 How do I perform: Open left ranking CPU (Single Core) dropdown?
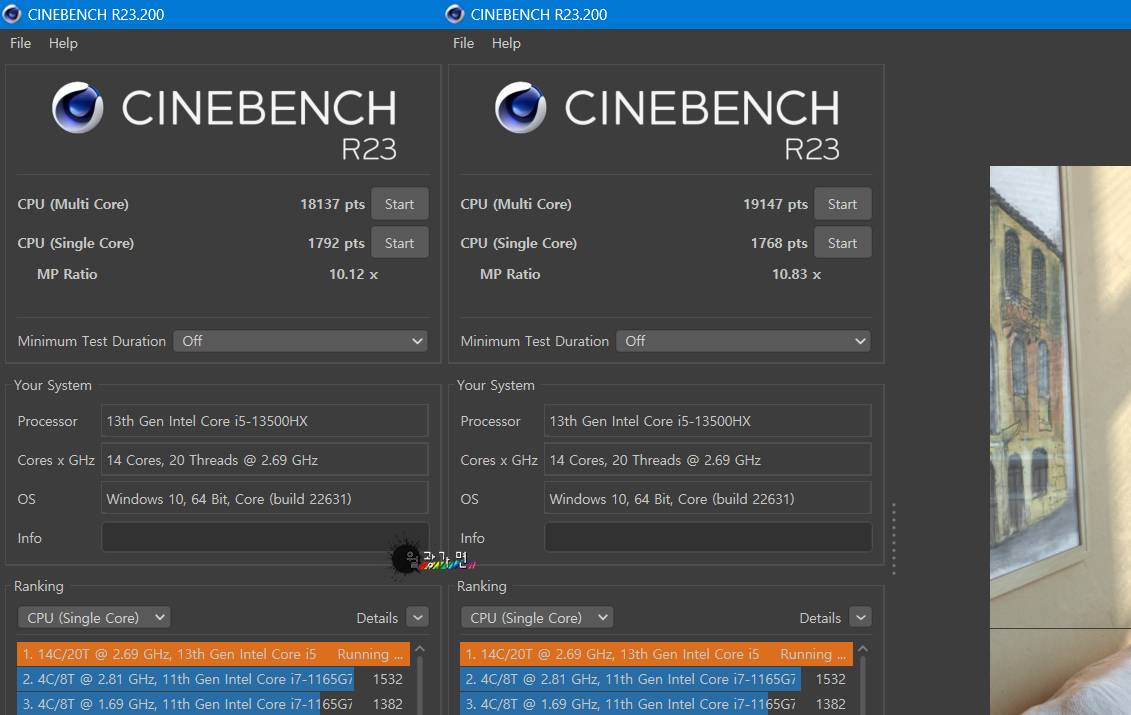[x=94, y=618]
